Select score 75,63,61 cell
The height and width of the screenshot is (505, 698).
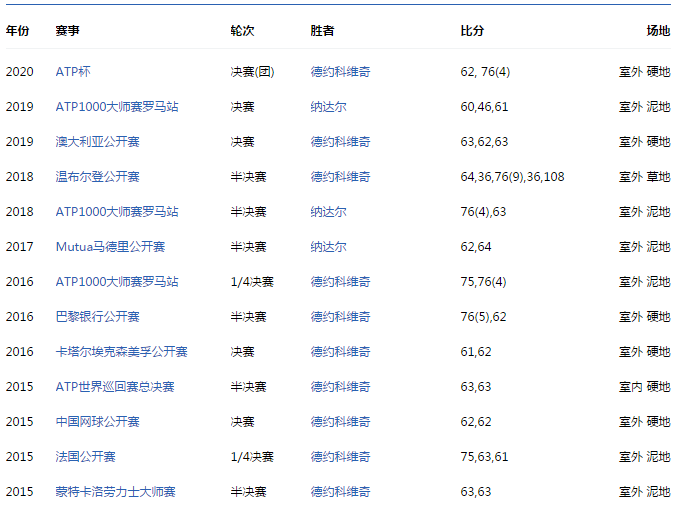pyautogui.click(x=484, y=456)
